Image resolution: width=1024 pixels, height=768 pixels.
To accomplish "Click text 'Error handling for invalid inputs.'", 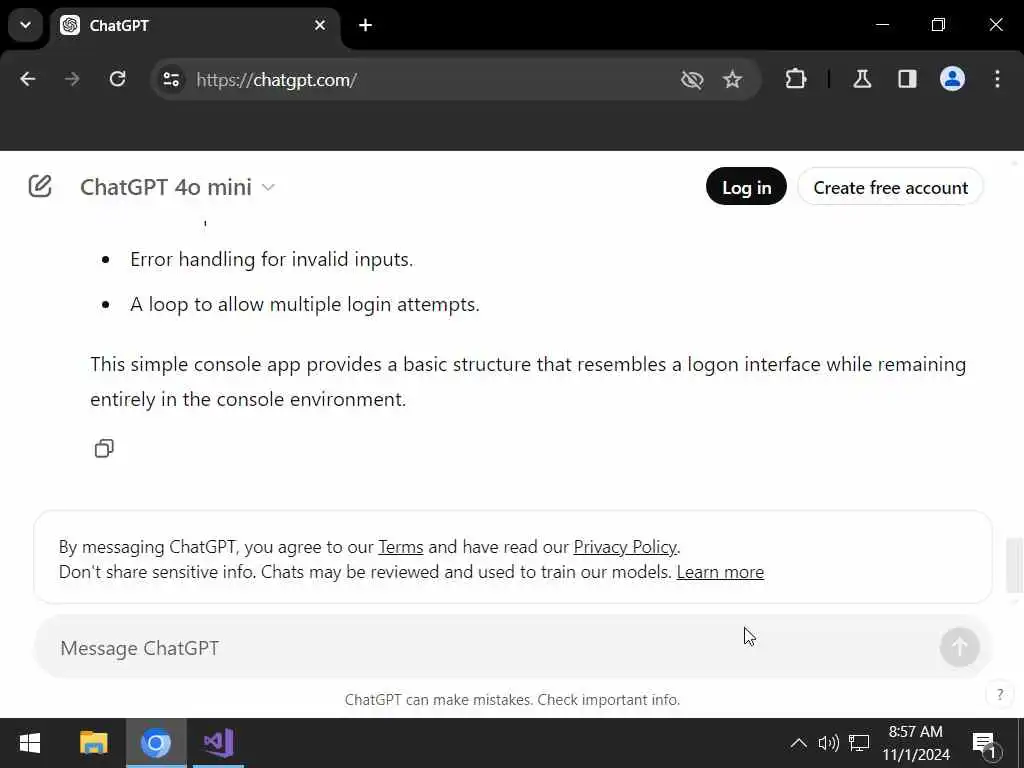I will [x=272, y=259].
